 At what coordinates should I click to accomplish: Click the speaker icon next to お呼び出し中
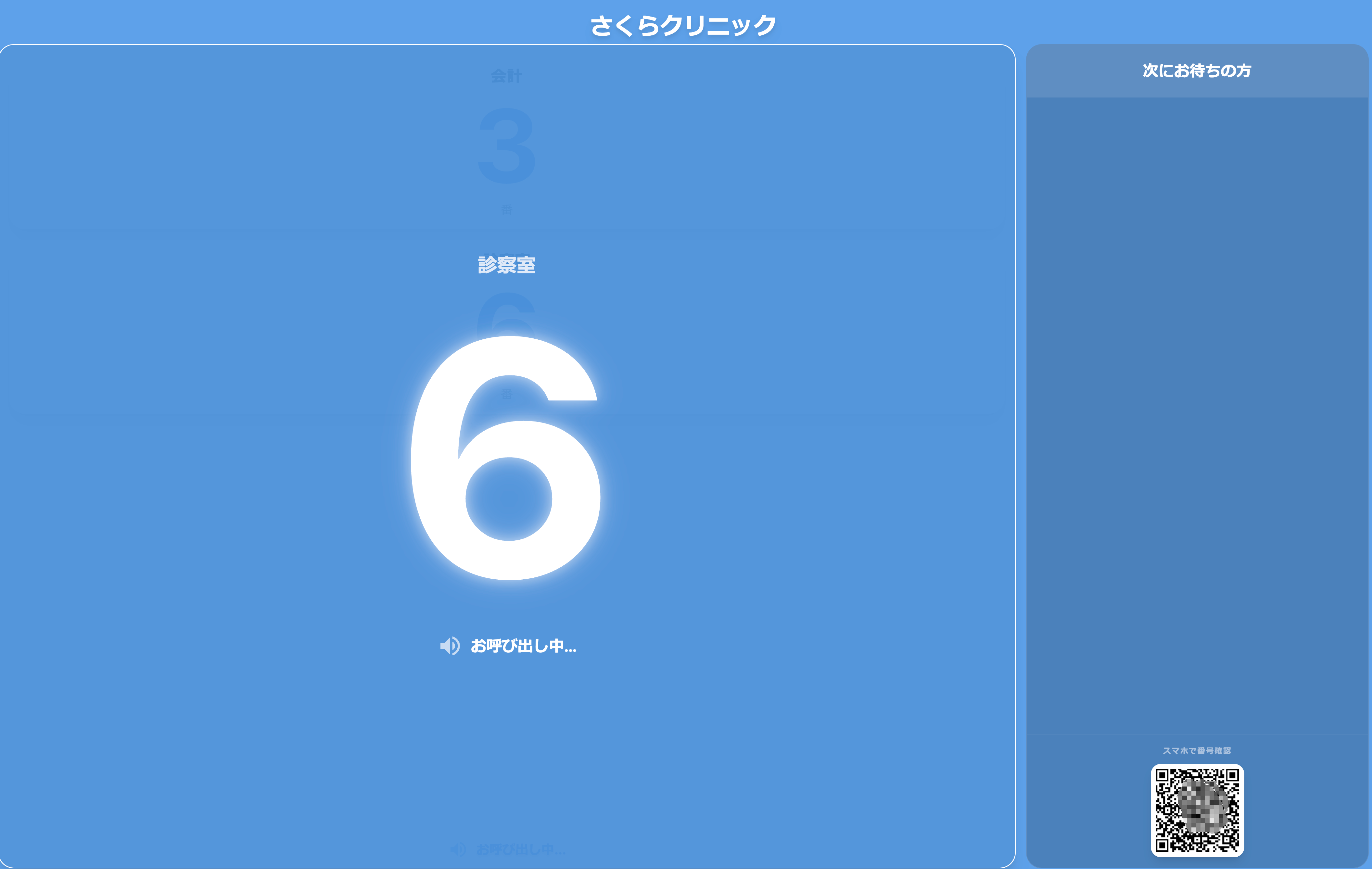coord(451,645)
